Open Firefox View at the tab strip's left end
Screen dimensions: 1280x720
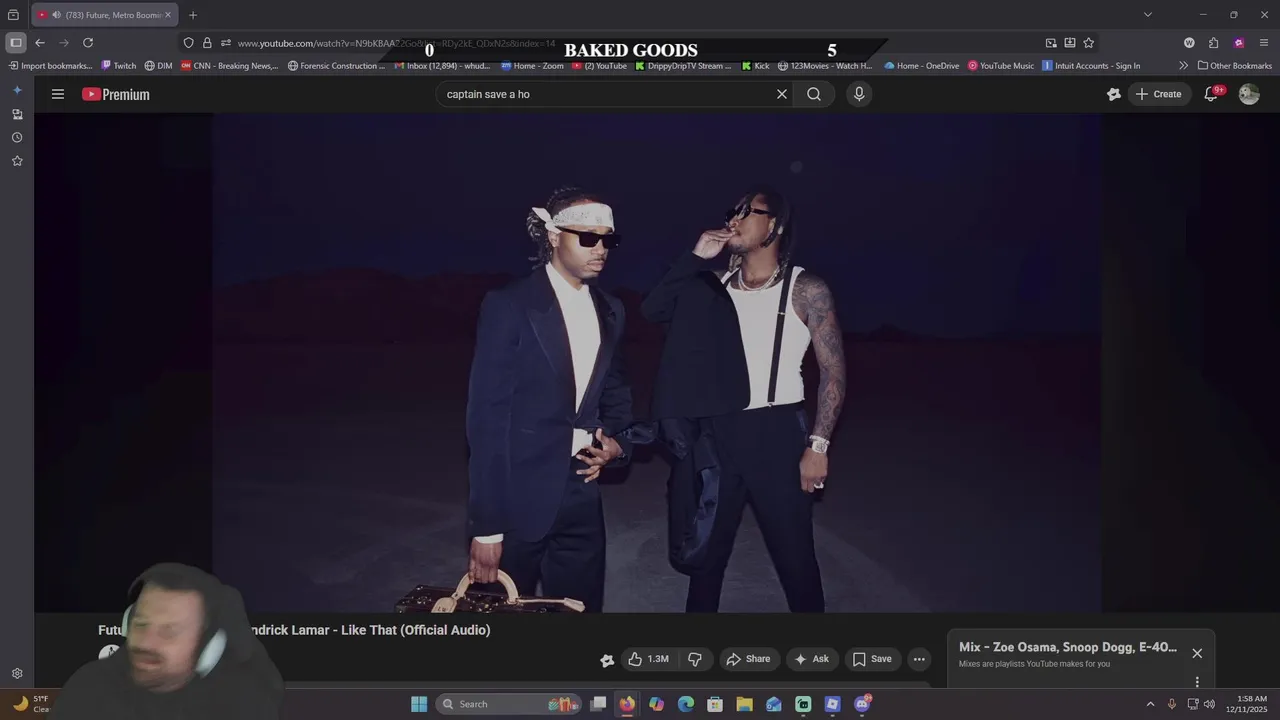pos(13,15)
